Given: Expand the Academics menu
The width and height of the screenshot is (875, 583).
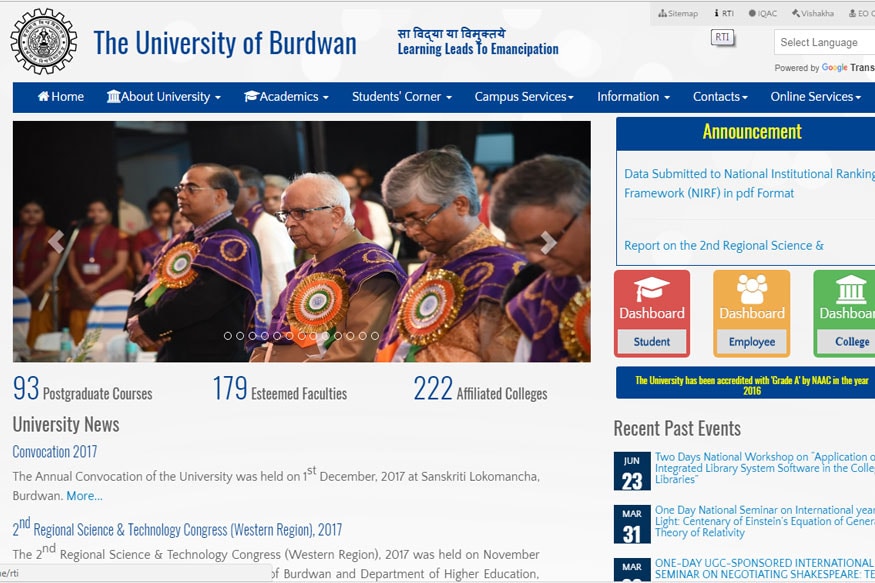Looking at the screenshot, I should click(286, 97).
